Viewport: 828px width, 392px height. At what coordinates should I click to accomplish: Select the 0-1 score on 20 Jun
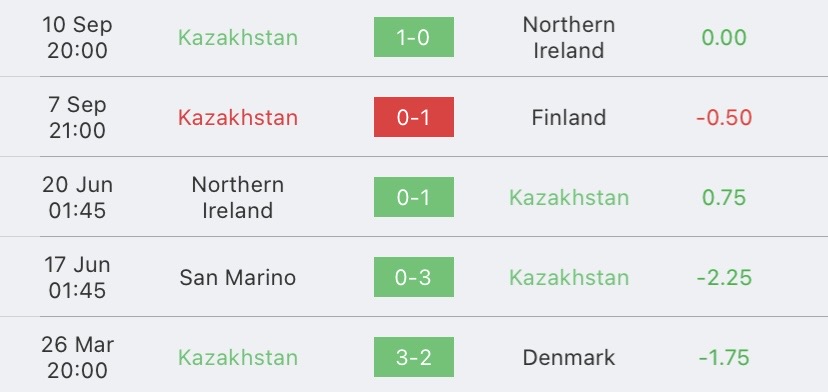click(x=413, y=197)
